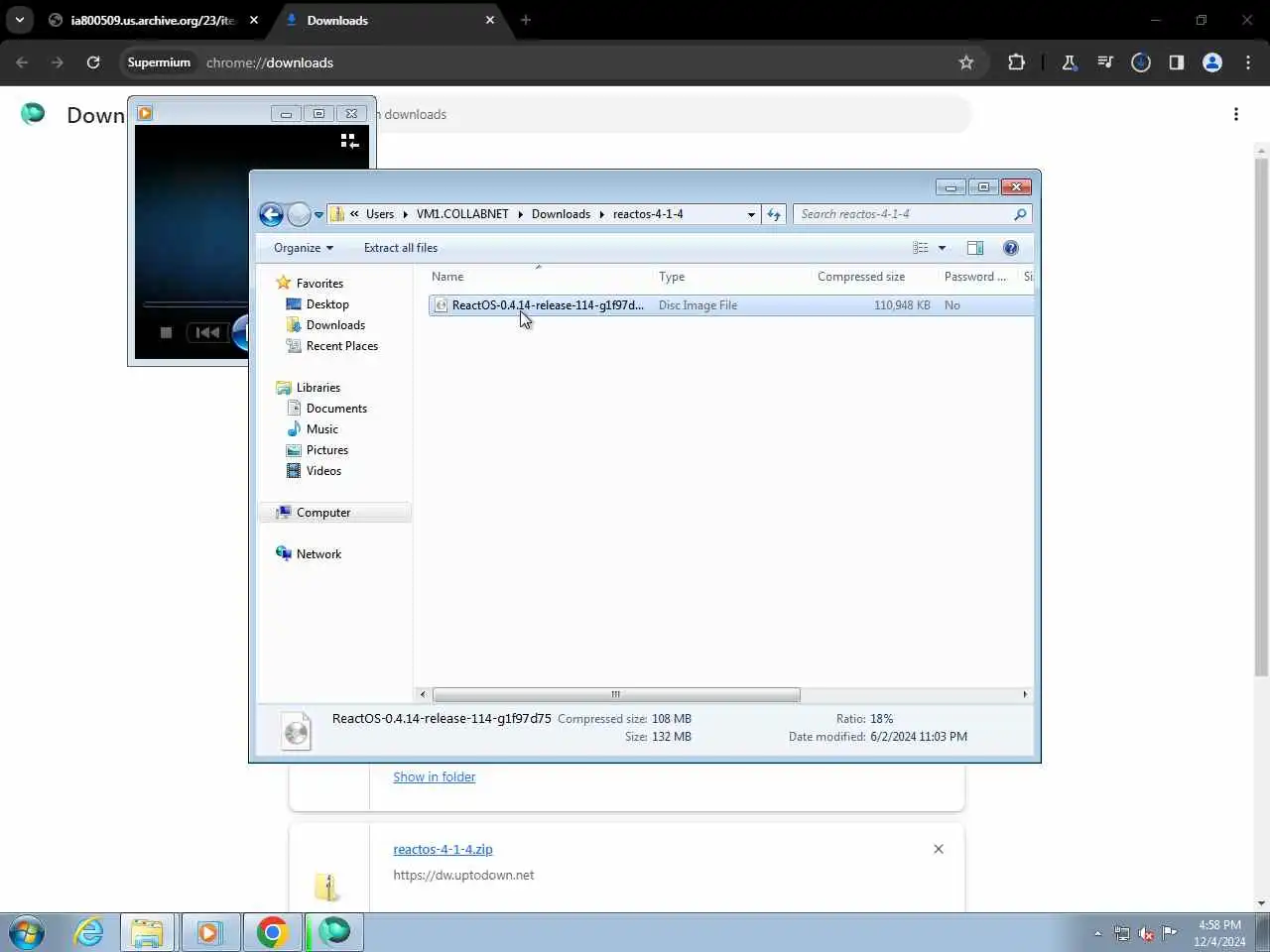Toggle the browser side panel icon
This screenshot has width=1270, height=952.
1177,62
